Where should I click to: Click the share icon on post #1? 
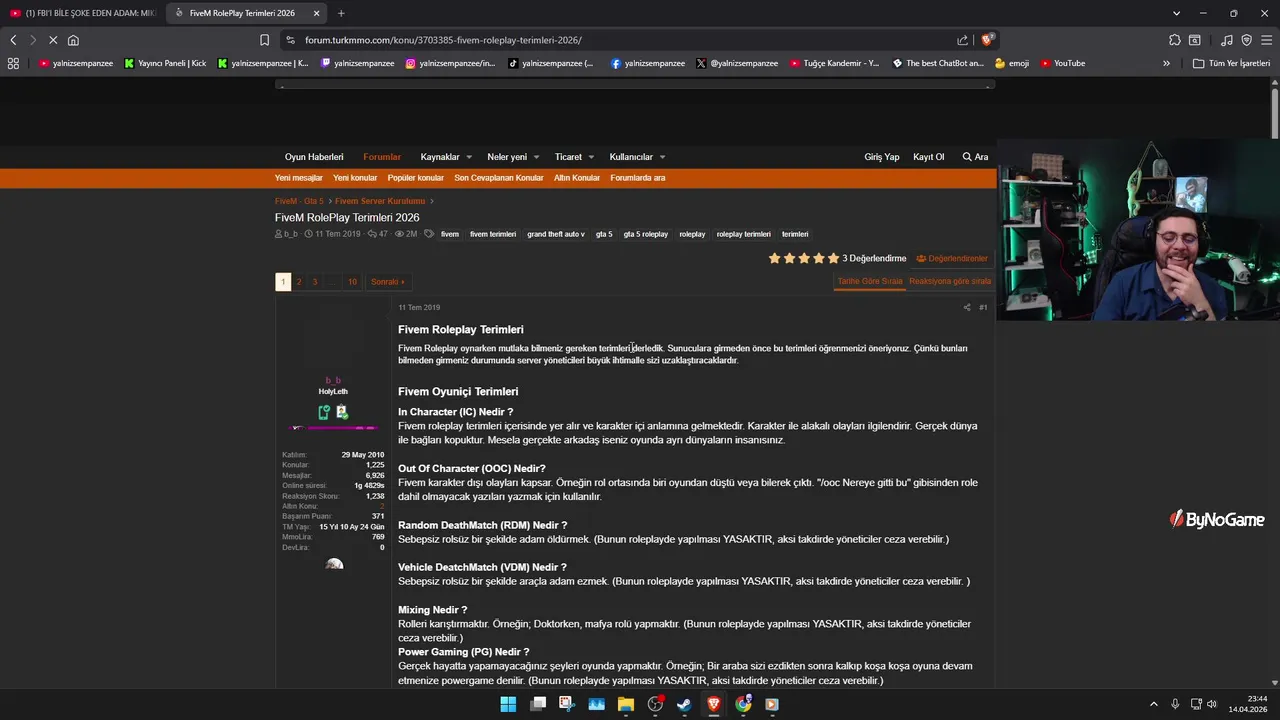[966, 307]
